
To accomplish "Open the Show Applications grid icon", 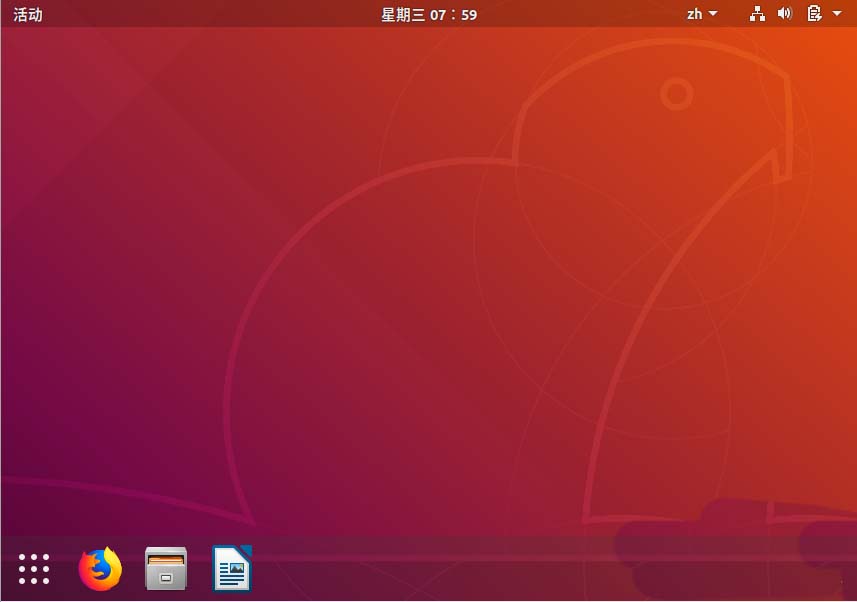I will pos(33,568).
